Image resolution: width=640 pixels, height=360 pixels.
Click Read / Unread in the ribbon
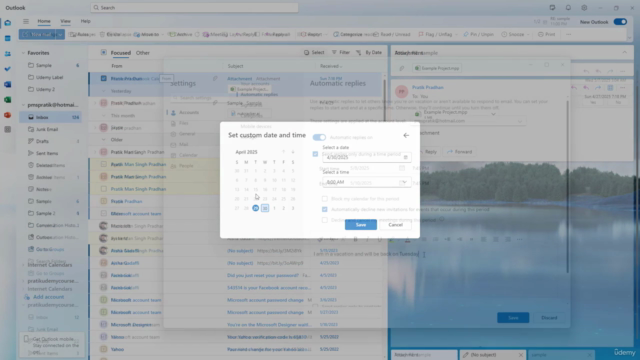[x=391, y=34]
